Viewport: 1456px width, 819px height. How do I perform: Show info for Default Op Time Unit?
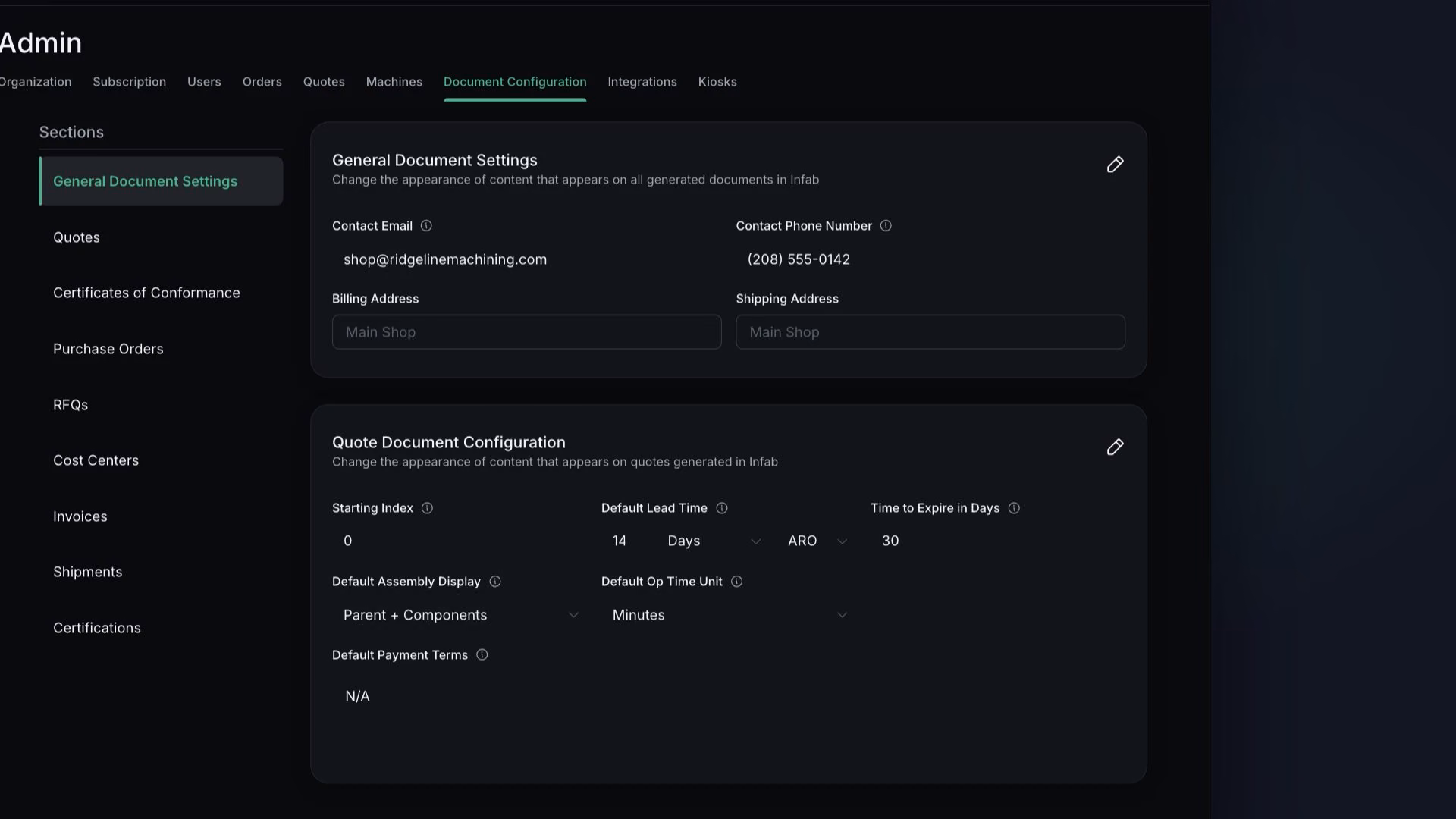[x=736, y=582]
